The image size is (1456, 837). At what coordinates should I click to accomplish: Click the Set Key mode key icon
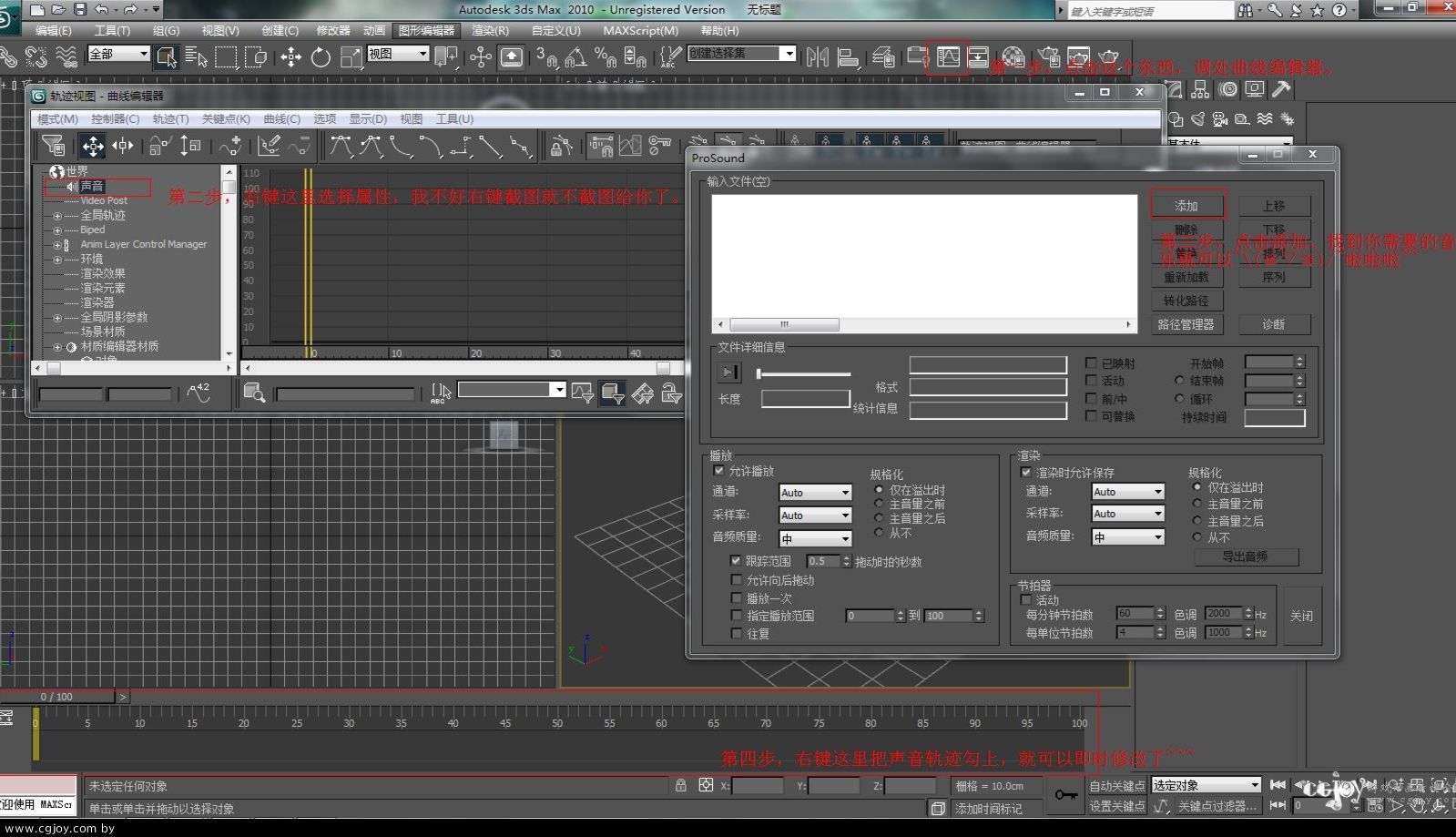point(1065,795)
